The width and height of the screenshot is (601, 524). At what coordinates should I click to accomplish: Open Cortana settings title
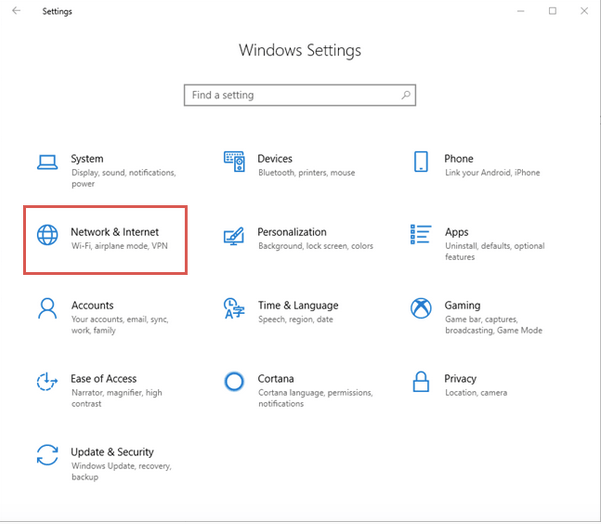tap(276, 379)
